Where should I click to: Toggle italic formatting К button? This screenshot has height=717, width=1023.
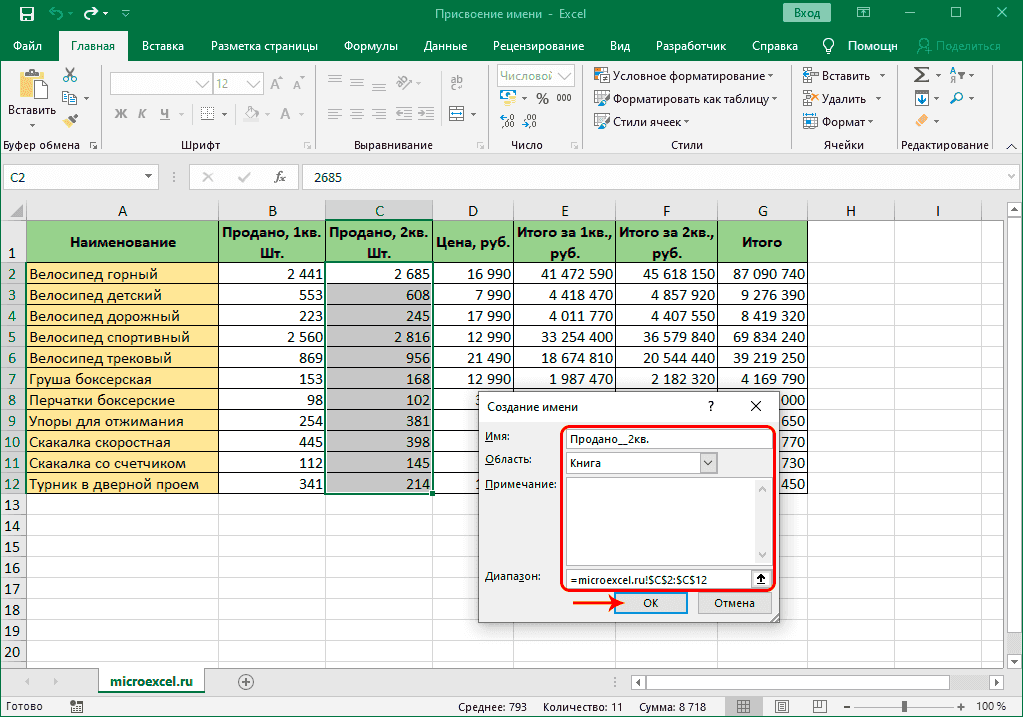pyautogui.click(x=142, y=112)
